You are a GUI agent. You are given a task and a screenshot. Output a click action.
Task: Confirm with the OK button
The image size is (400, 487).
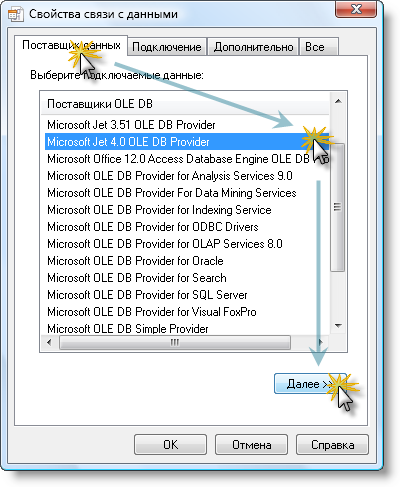(170, 444)
